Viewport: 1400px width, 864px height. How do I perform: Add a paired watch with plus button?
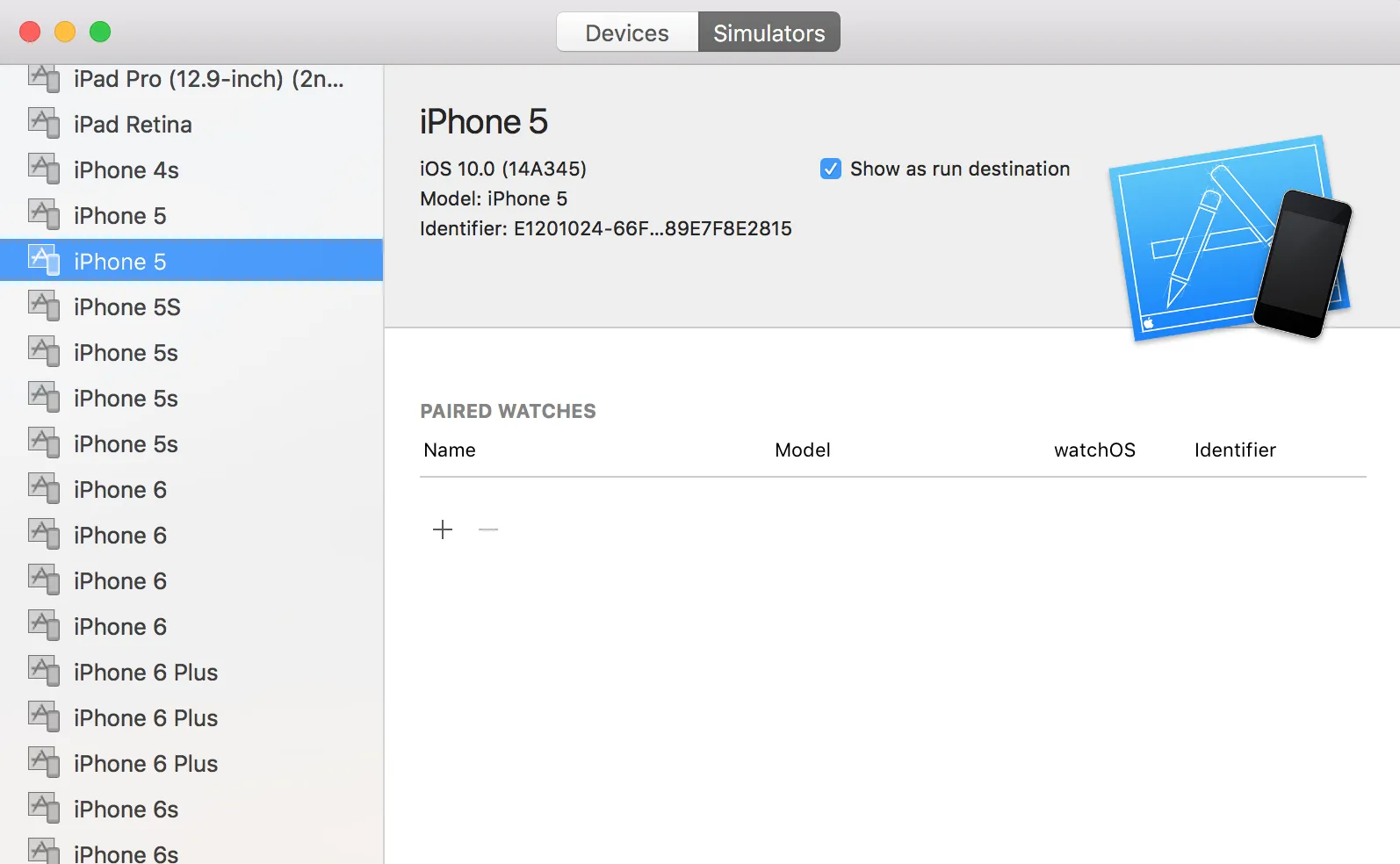tap(443, 529)
